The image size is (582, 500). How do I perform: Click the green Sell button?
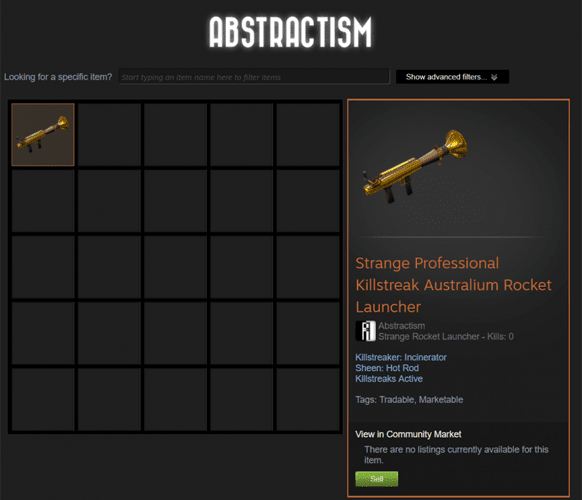[376, 479]
